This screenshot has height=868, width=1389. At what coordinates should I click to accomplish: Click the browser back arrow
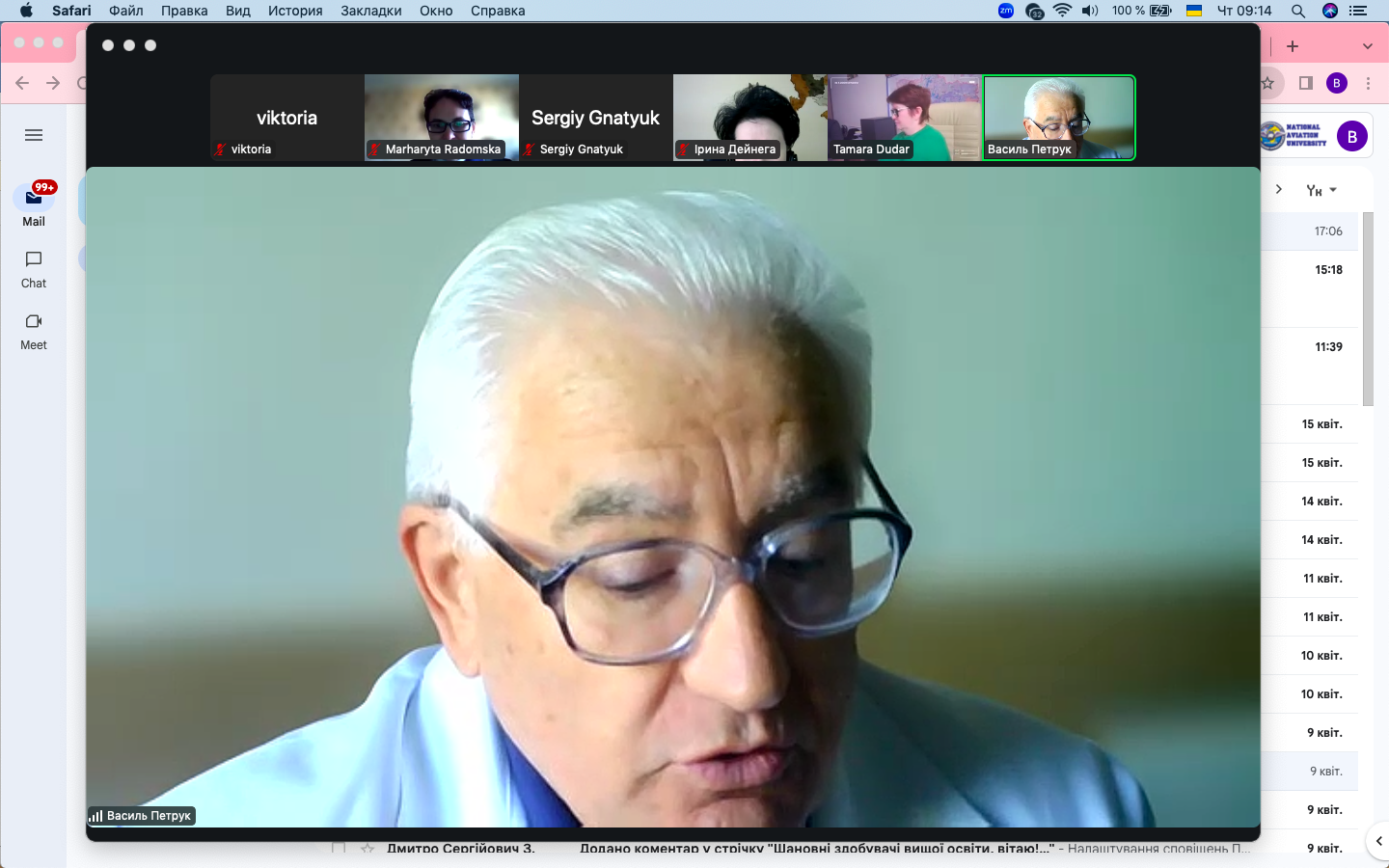(x=22, y=83)
